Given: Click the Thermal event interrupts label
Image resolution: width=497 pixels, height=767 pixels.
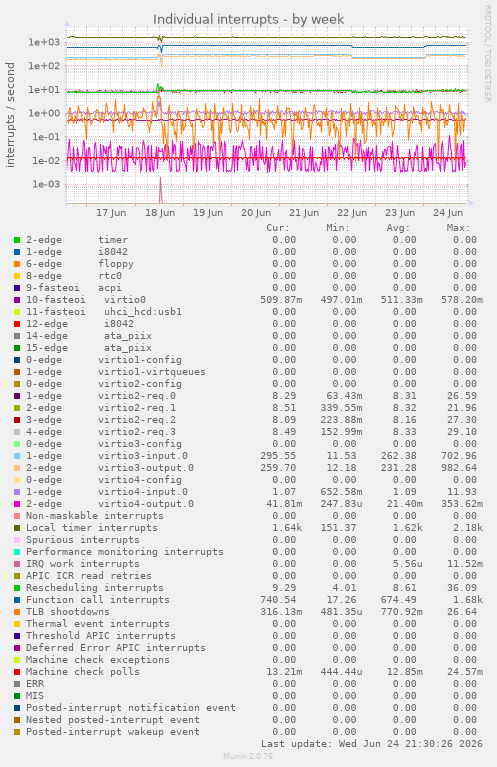Looking at the screenshot, I should 98,624.
